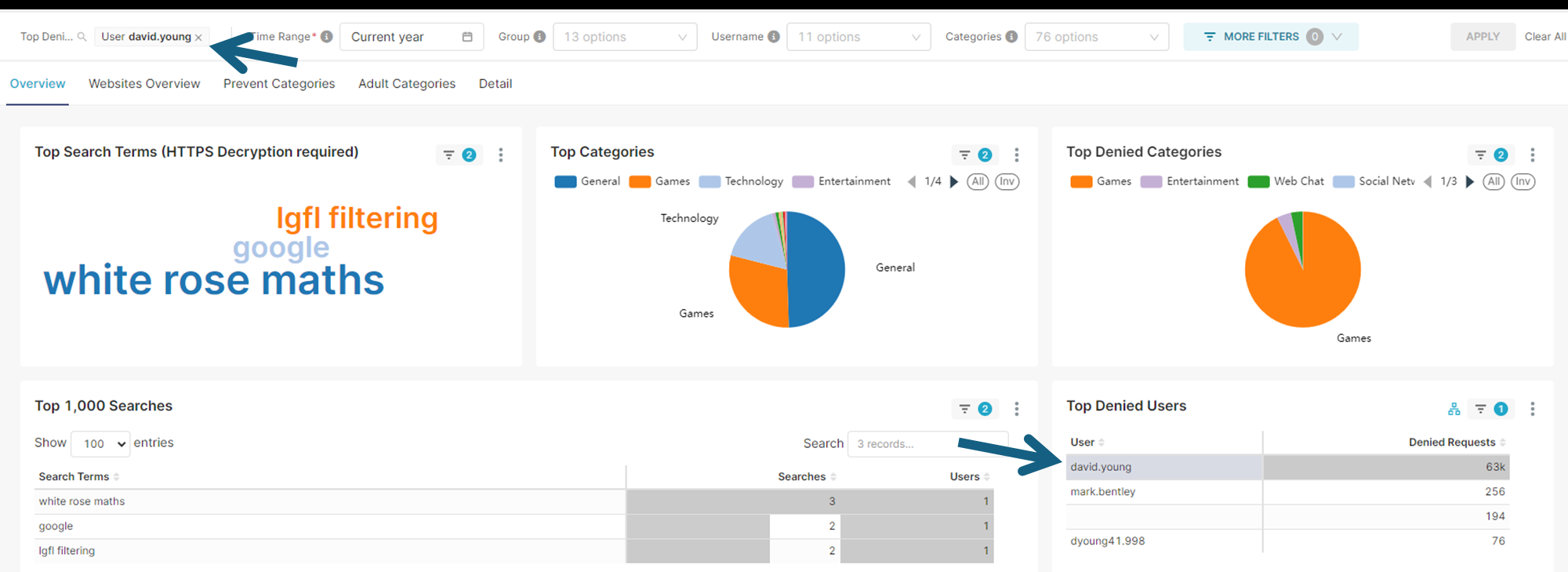Open the calendar icon in Time Range
Viewport: 1568px width, 572px height.
coord(467,37)
